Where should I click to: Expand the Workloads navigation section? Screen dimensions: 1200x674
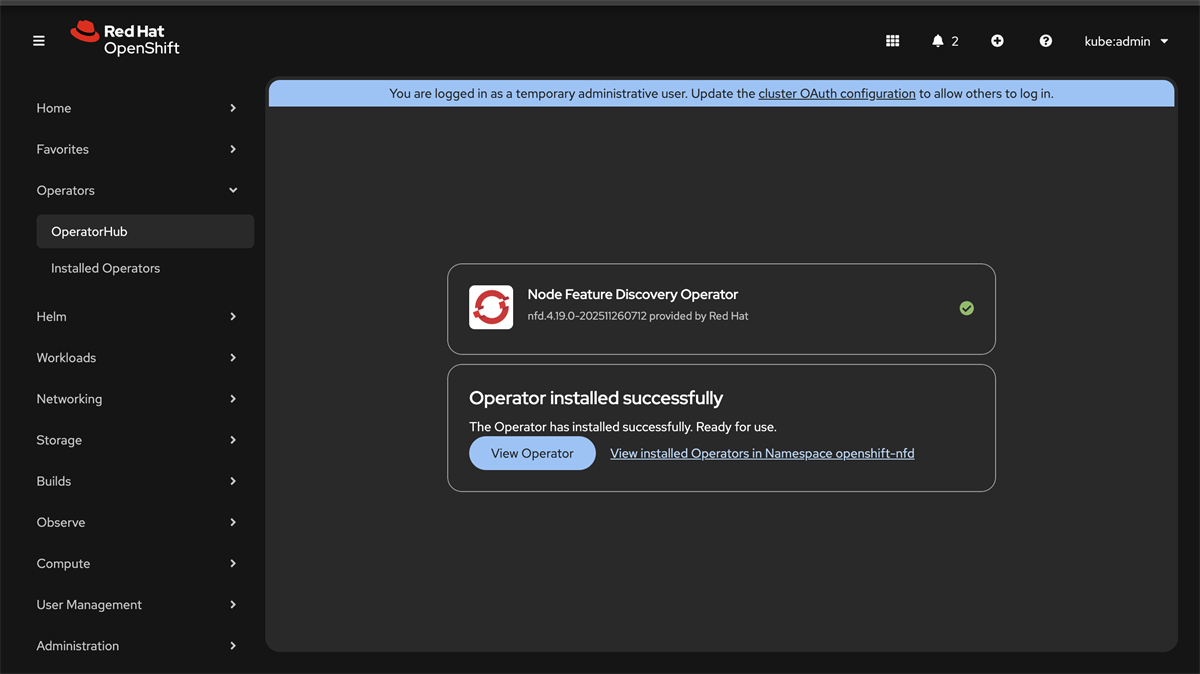coord(137,357)
